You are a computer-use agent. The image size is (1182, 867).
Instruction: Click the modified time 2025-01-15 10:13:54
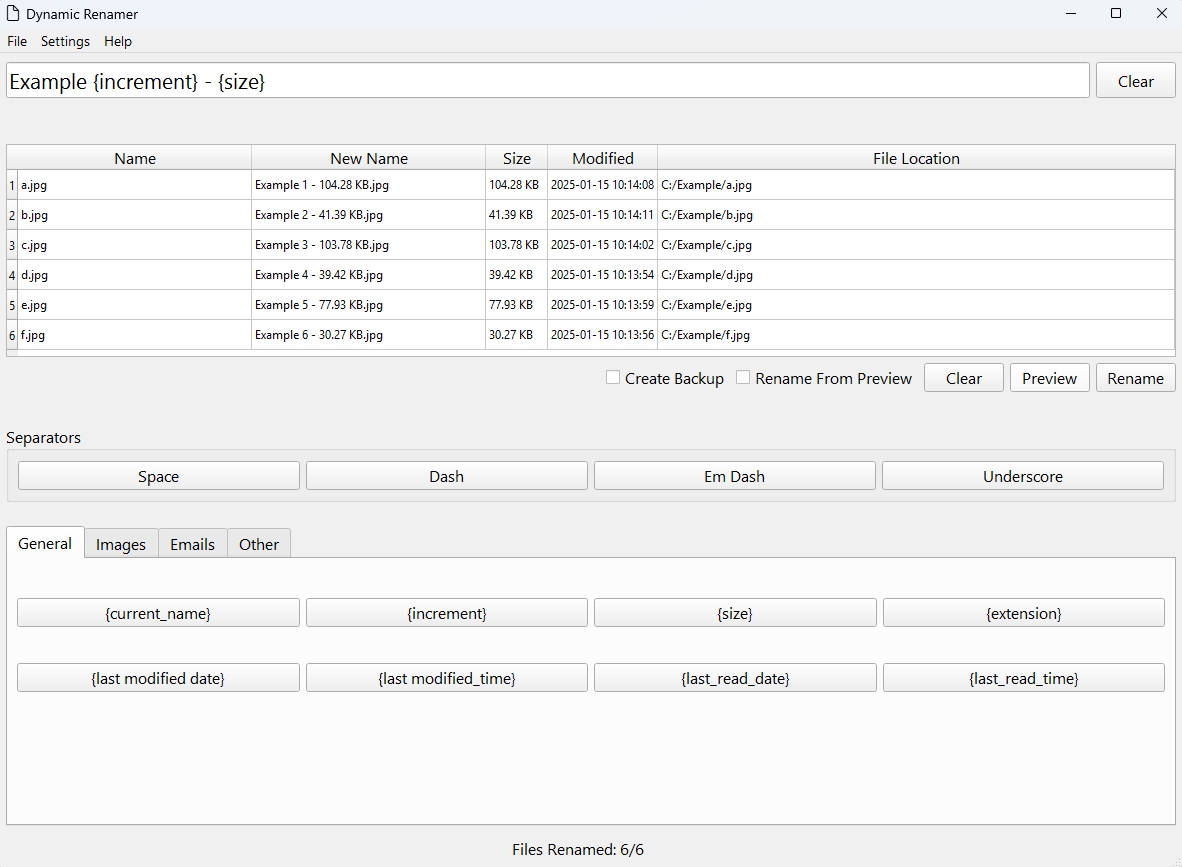(x=602, y=275)
